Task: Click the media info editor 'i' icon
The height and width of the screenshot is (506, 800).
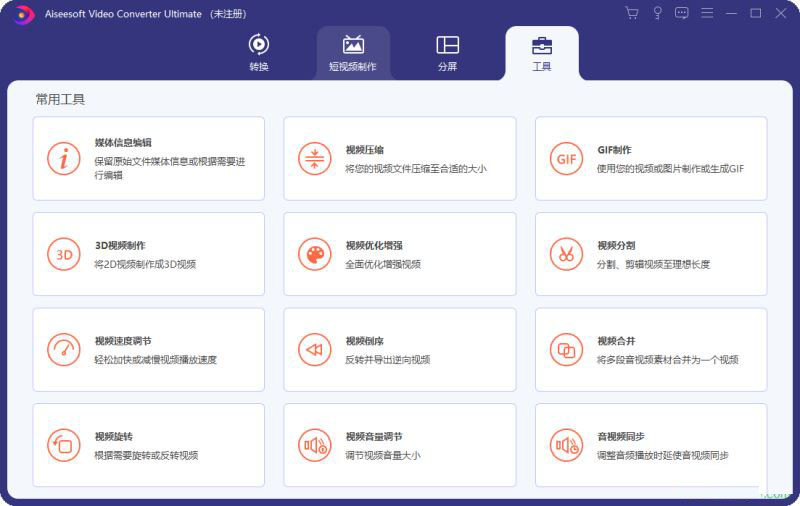Action: [64, 159]
